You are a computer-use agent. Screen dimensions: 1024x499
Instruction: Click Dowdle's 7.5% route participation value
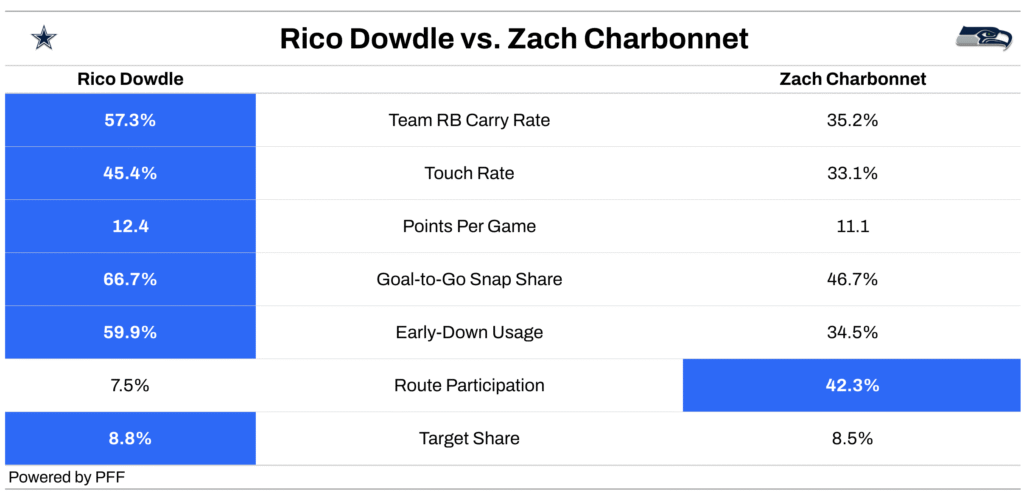click(x=131, y=385)
